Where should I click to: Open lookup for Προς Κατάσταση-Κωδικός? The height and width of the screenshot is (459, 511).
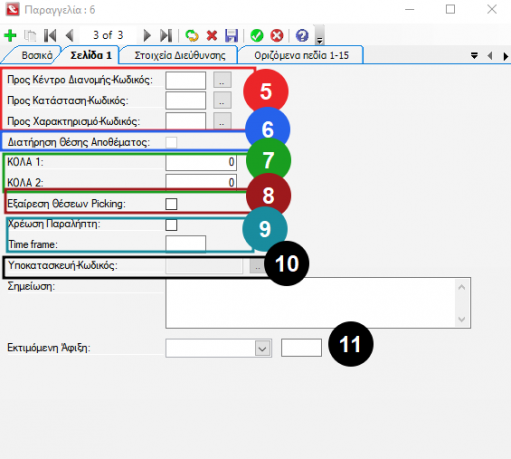point(222,100)
